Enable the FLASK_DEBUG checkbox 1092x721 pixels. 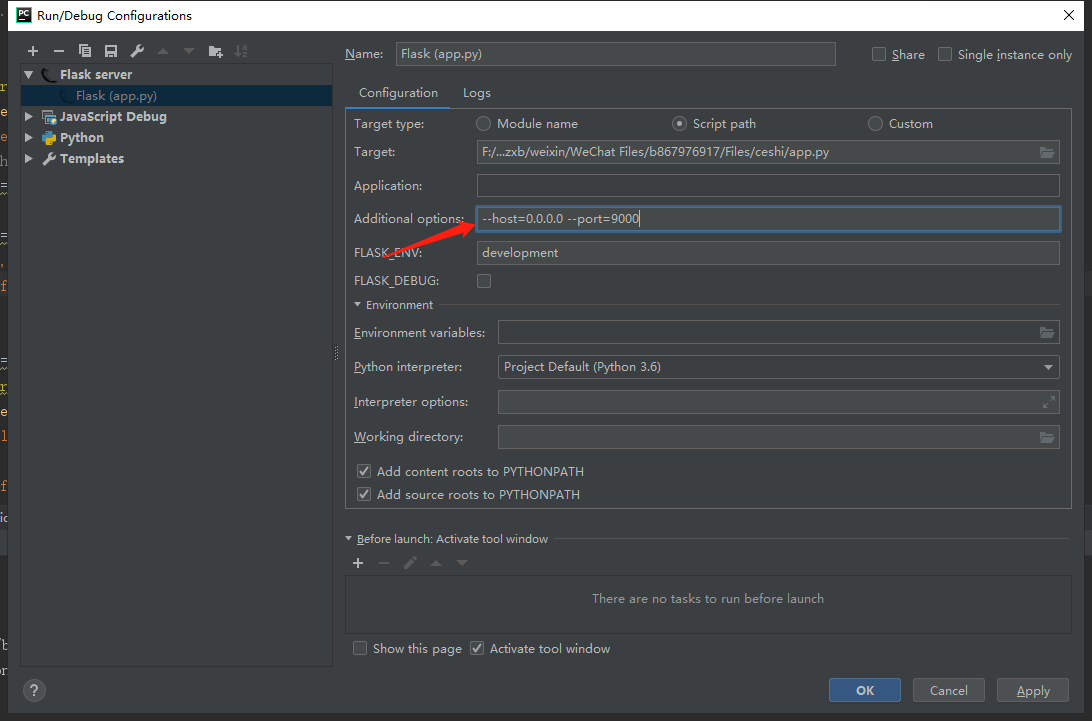[x=484, y=281]
